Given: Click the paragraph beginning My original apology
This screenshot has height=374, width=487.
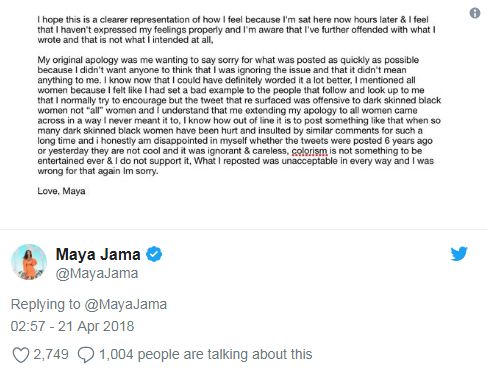Looking at the screenshot, I should pyautogui.click(x=239, y=115).
